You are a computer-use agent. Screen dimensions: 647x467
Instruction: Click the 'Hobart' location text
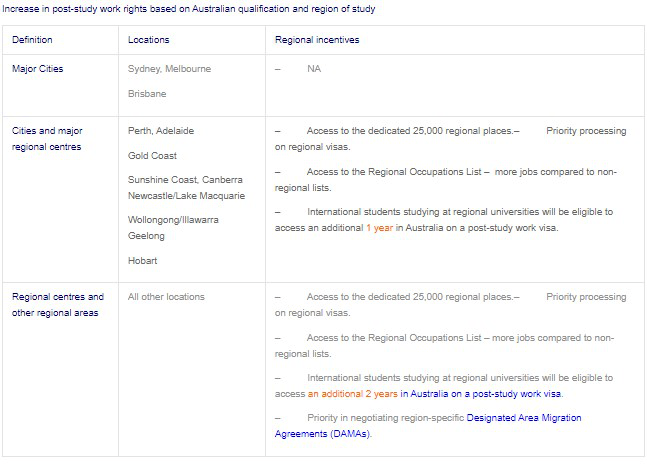coord(142,261)
